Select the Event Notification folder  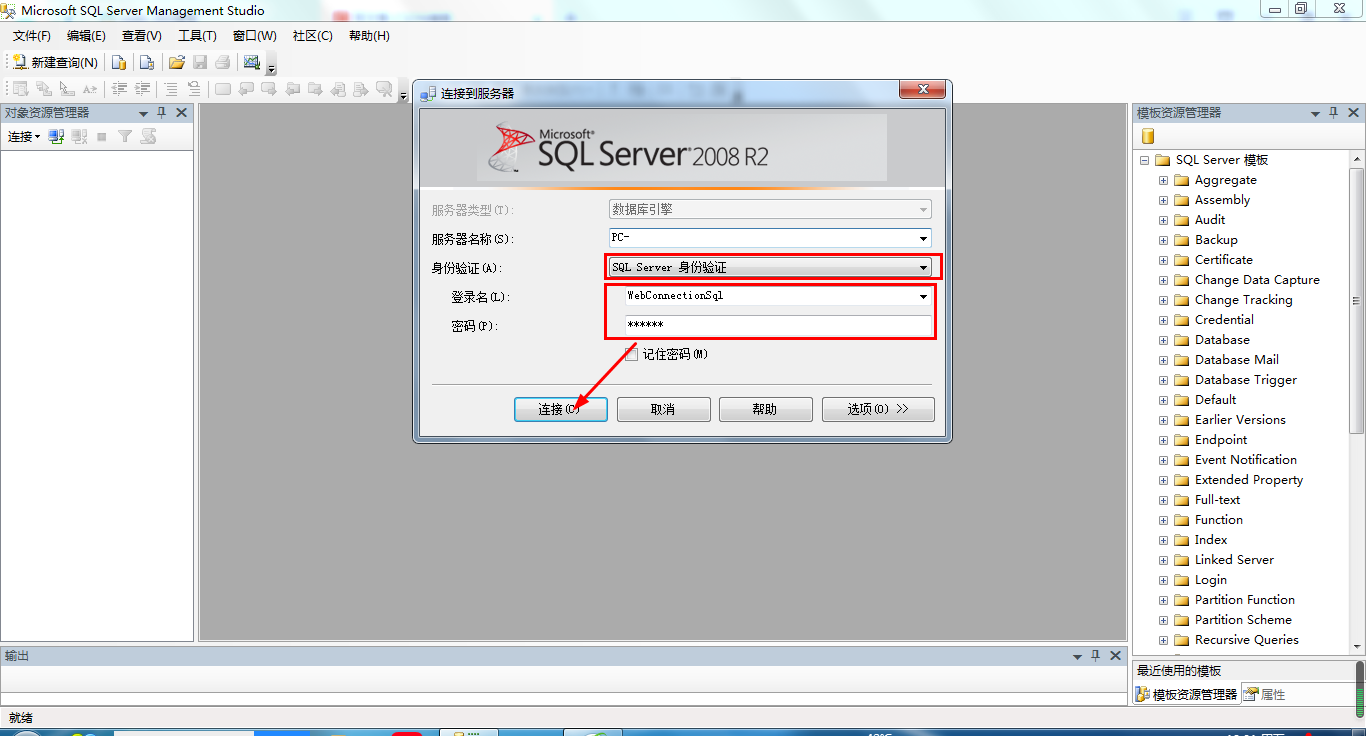[1246, 460]
